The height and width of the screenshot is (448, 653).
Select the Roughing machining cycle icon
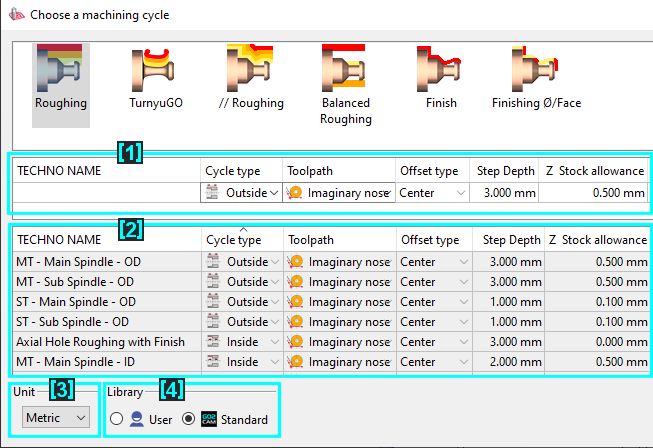(60, 70)
